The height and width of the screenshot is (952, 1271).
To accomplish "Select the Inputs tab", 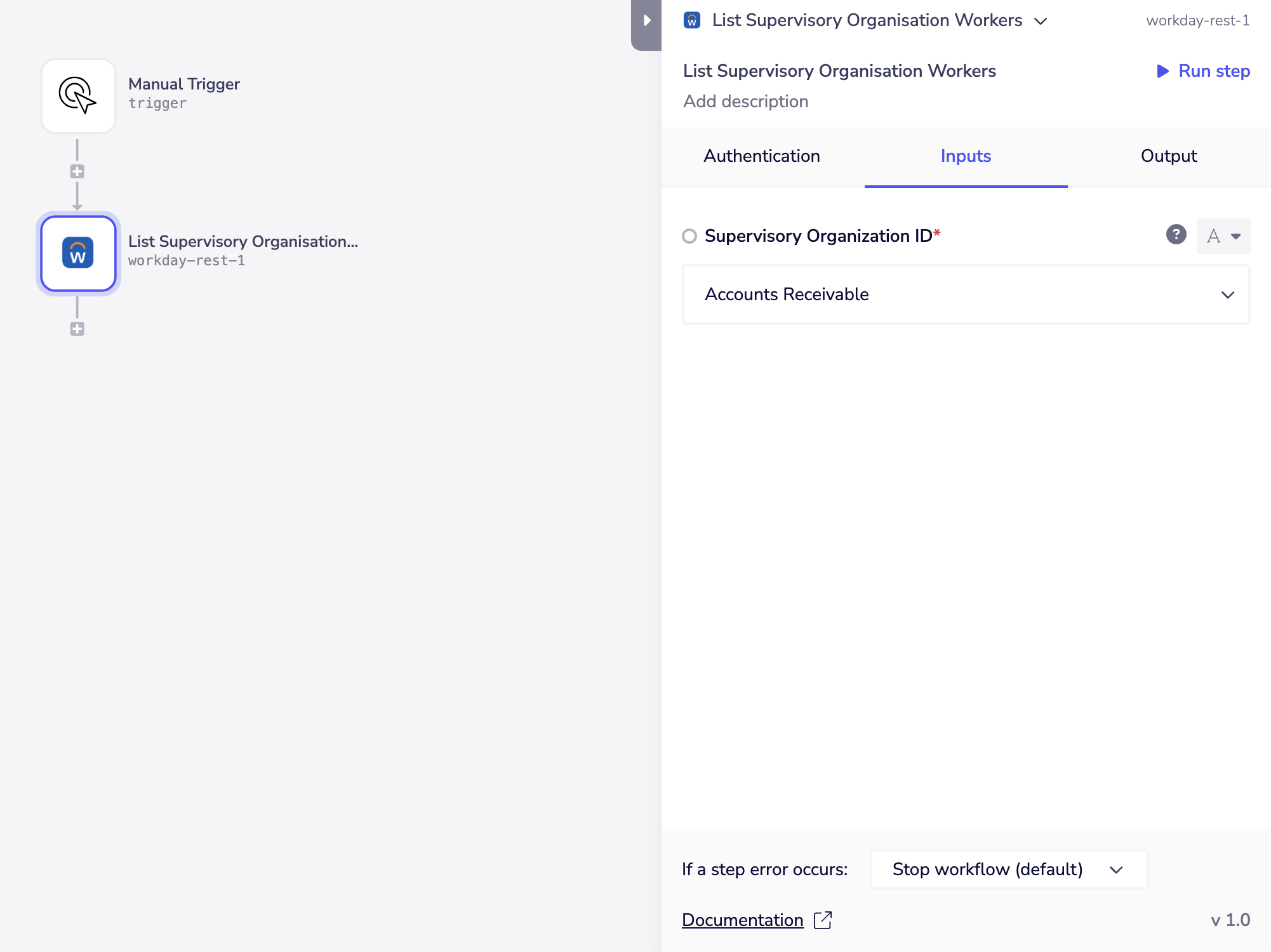I will click(965, 156).
